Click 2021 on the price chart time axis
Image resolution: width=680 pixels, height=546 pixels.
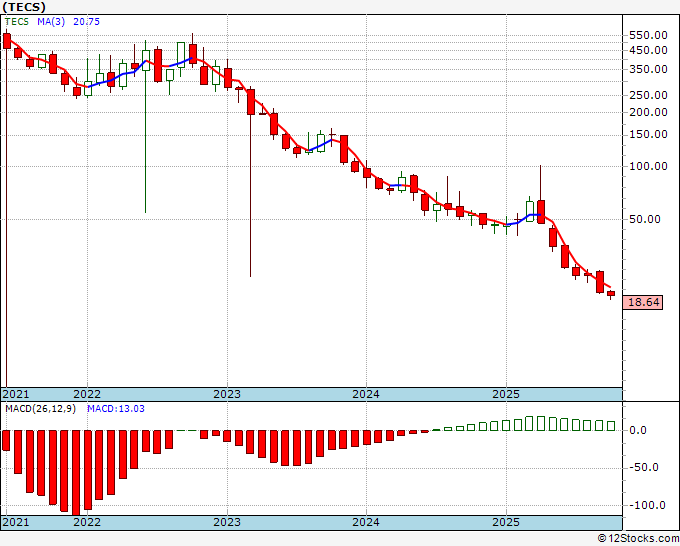[16, 394]
